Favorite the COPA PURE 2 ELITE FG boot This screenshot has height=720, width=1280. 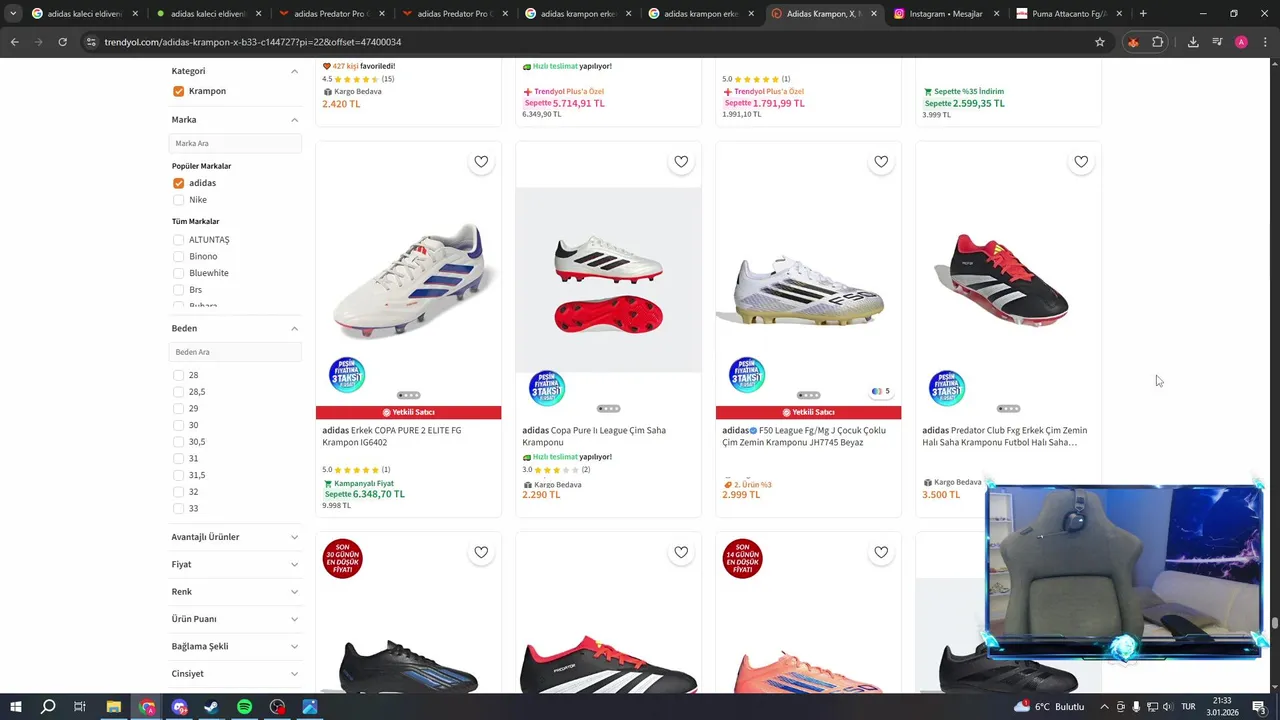click(481, 162)
